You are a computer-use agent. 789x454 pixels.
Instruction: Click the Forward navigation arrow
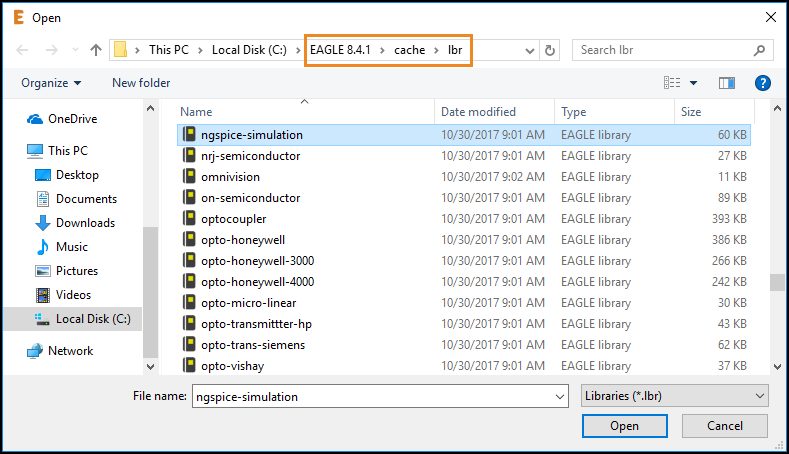(x=51, y=50)
